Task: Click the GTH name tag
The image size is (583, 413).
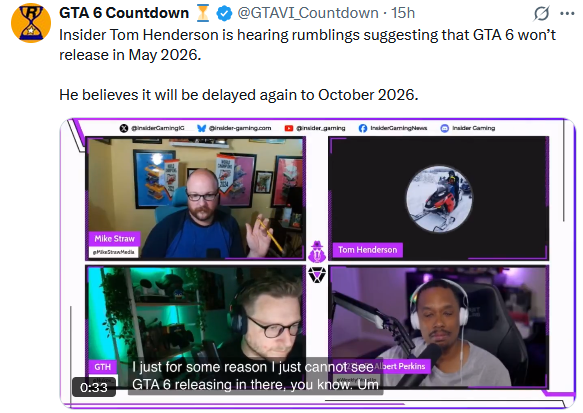Action: [x=103, y=367]
